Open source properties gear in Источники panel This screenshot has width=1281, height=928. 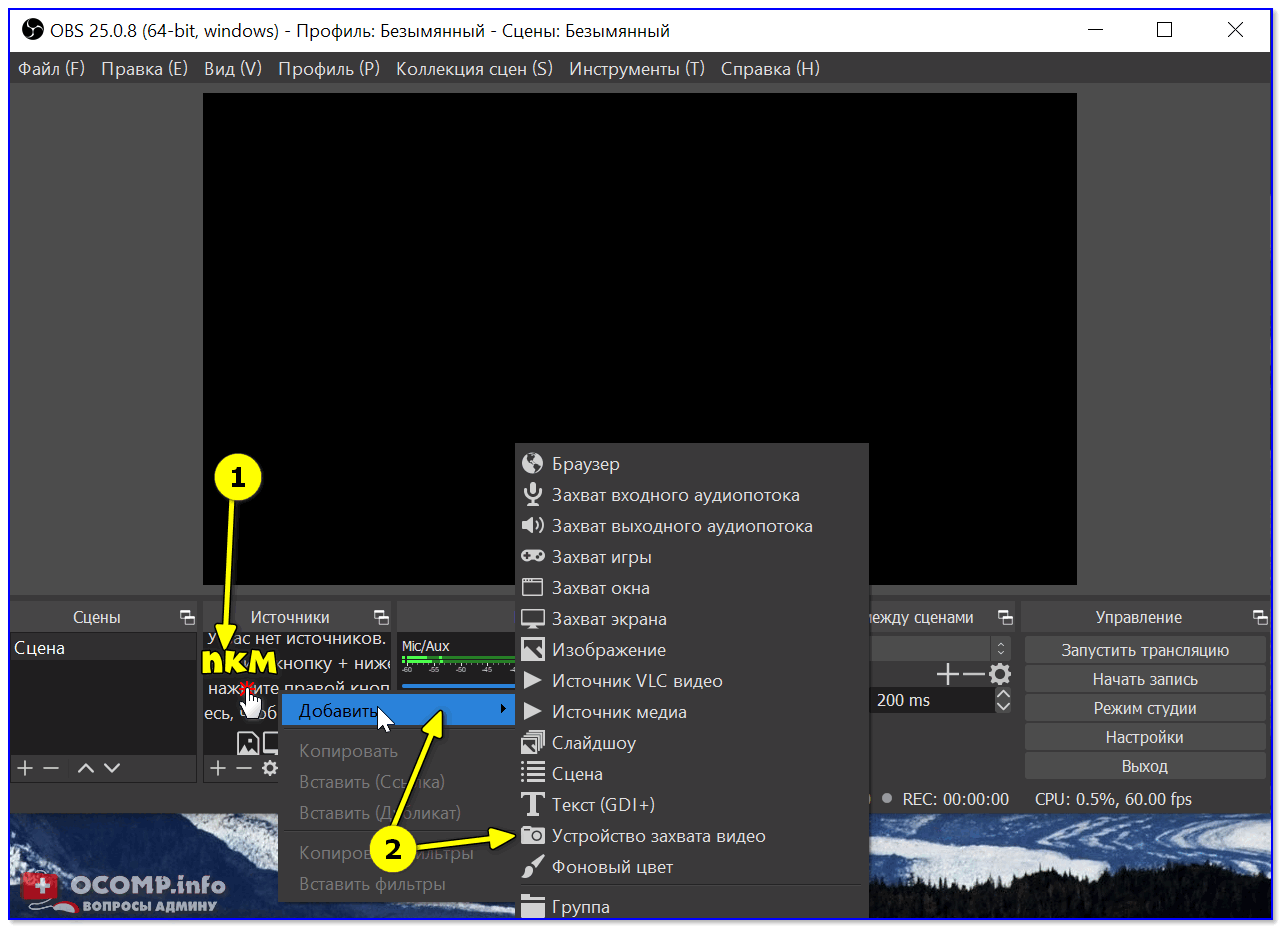269,768
